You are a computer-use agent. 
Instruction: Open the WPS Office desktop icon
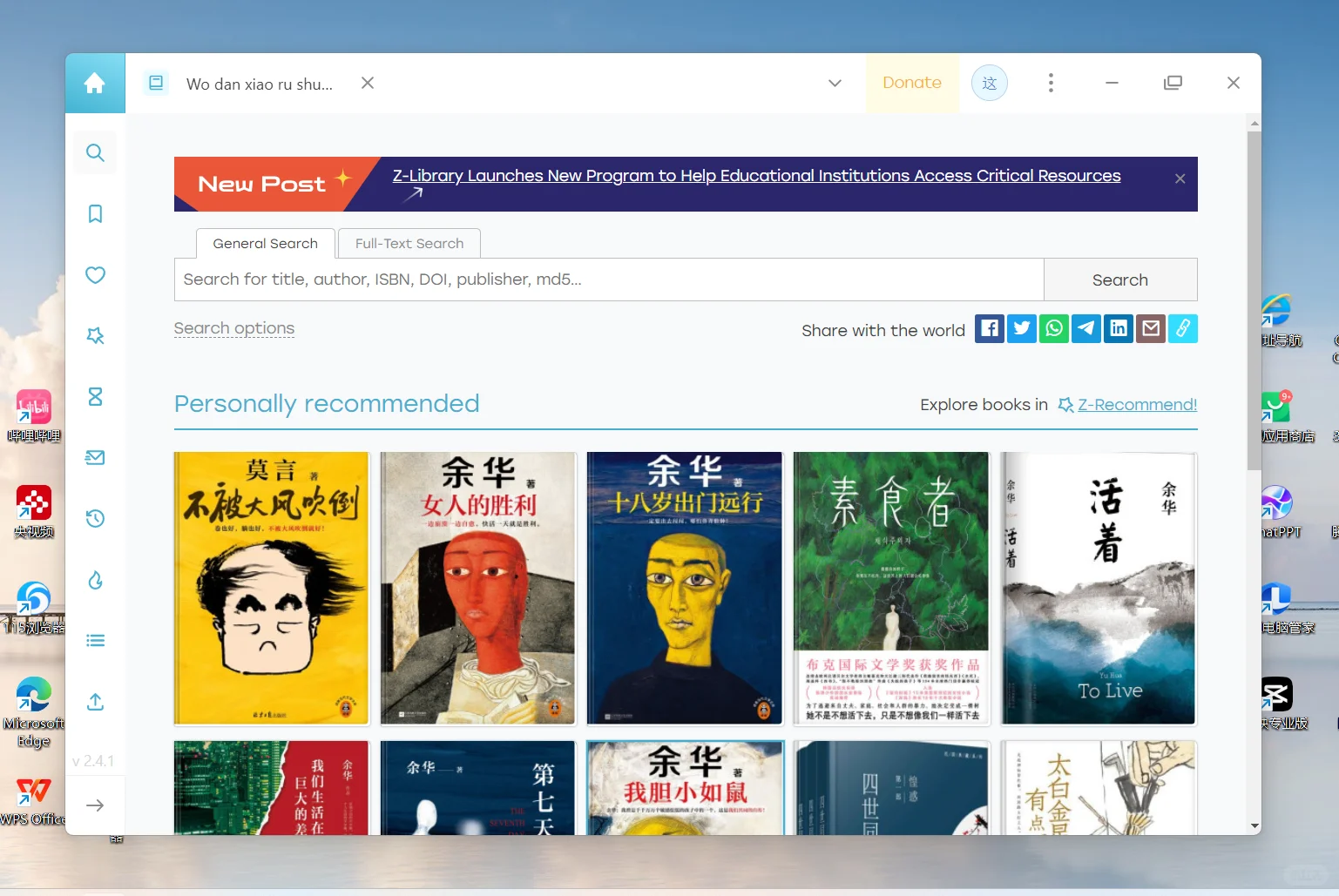click(x=33, y=801)
